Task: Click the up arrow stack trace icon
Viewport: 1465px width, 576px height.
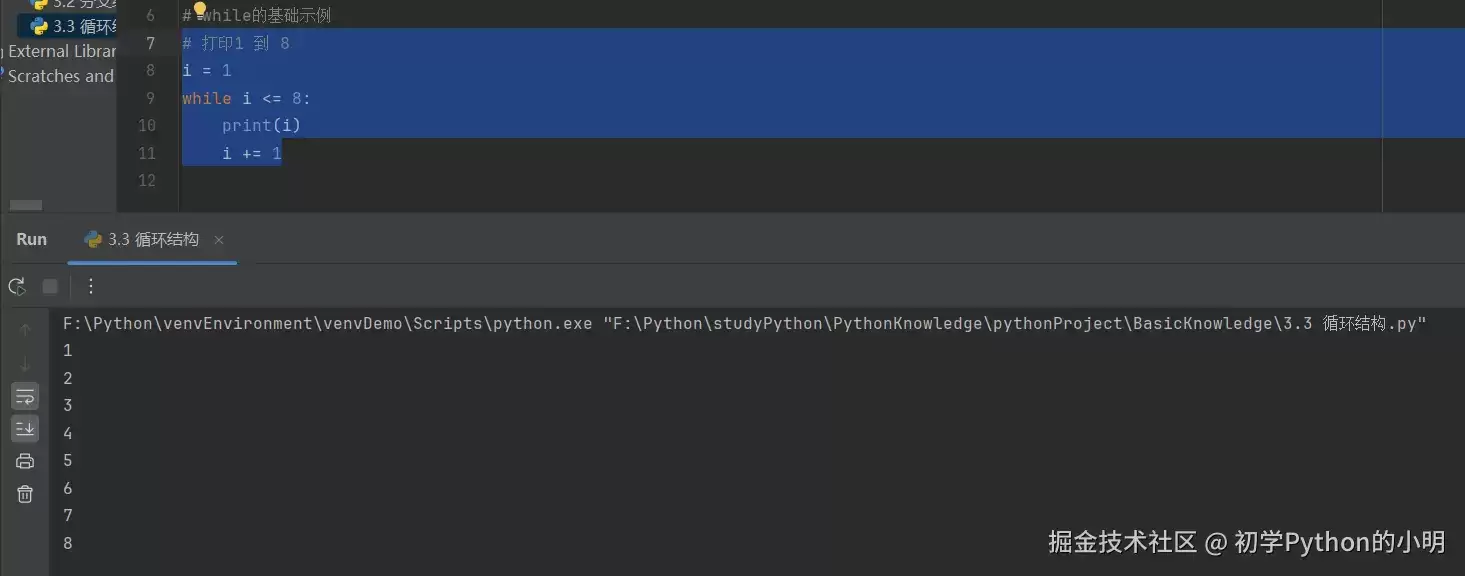Action: coord(25,330)
